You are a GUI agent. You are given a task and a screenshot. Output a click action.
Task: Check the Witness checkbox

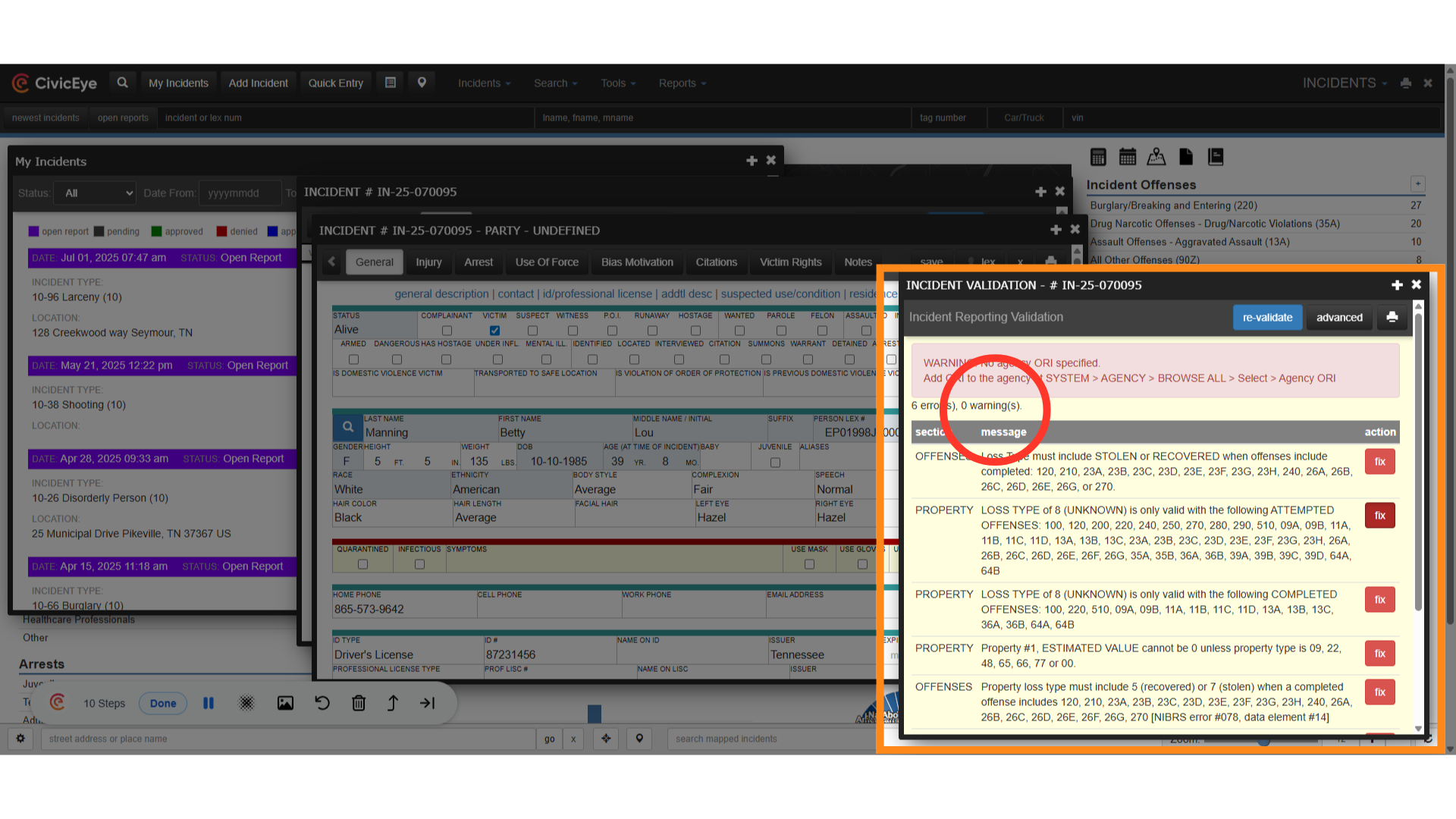573,331
